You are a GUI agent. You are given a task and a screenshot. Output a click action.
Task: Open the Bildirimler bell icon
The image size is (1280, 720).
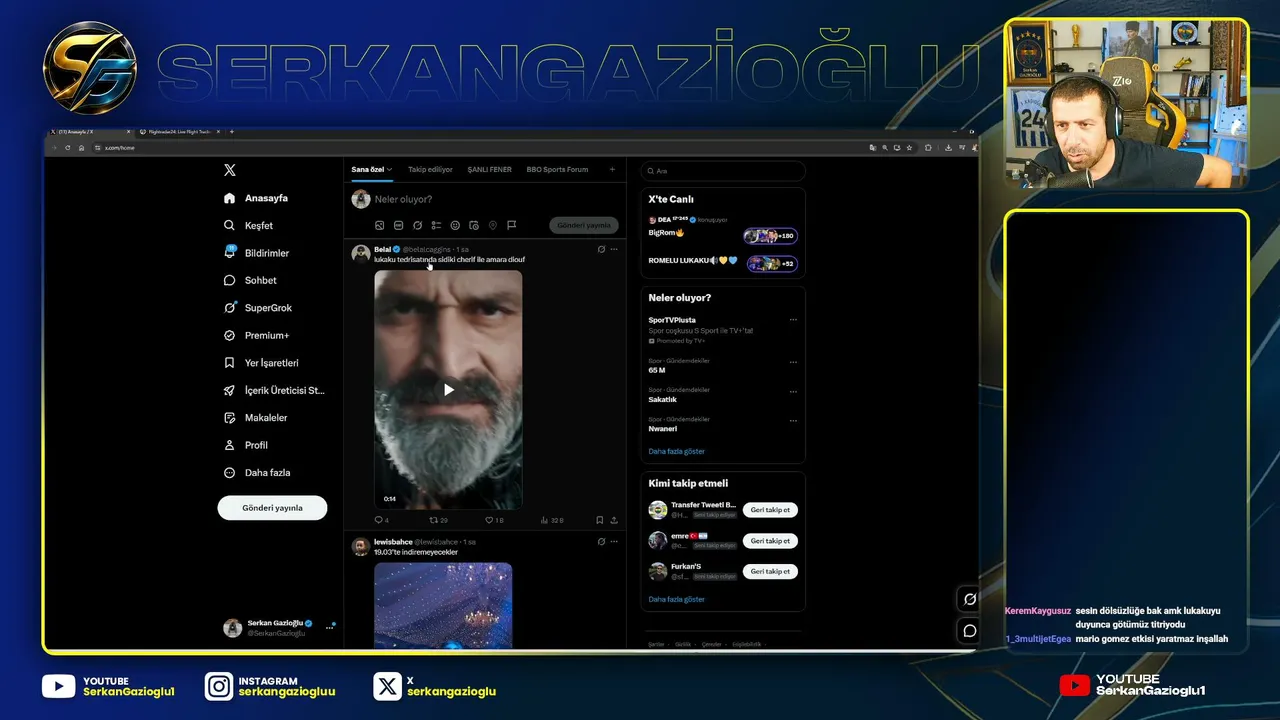click(x=230, y=253)
